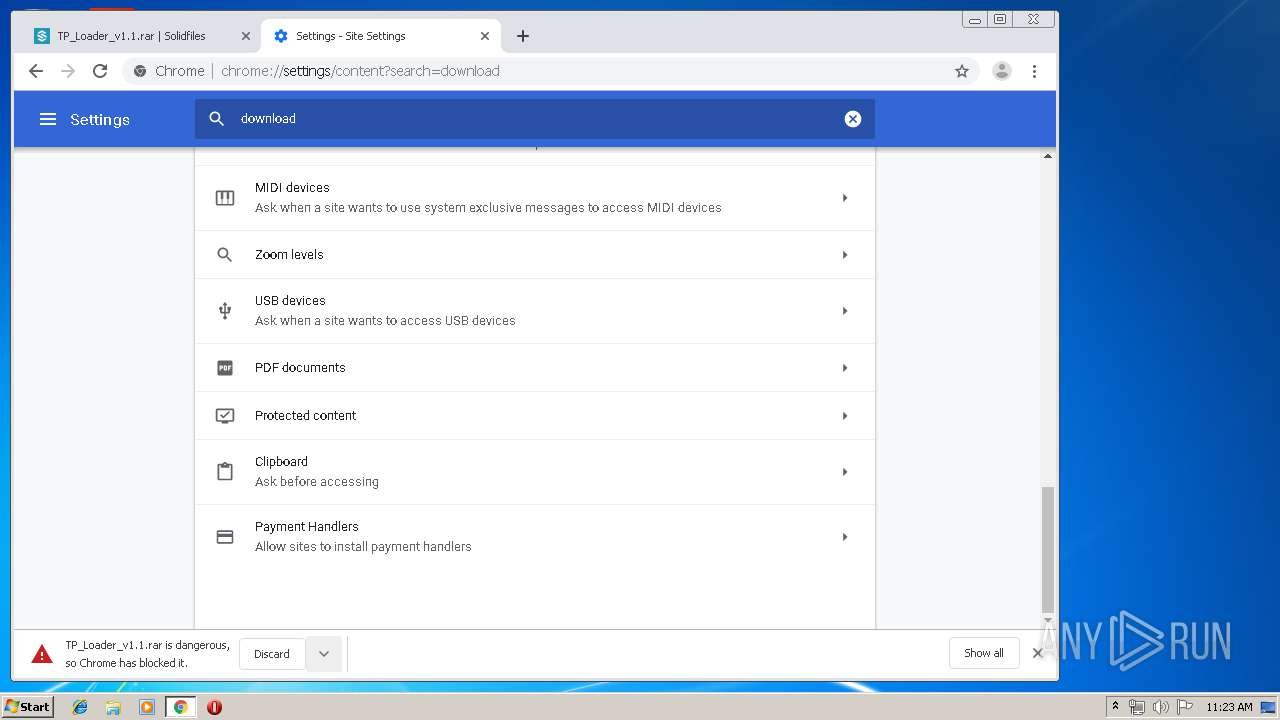Show hidden tray icons

tap(1116, 707)
